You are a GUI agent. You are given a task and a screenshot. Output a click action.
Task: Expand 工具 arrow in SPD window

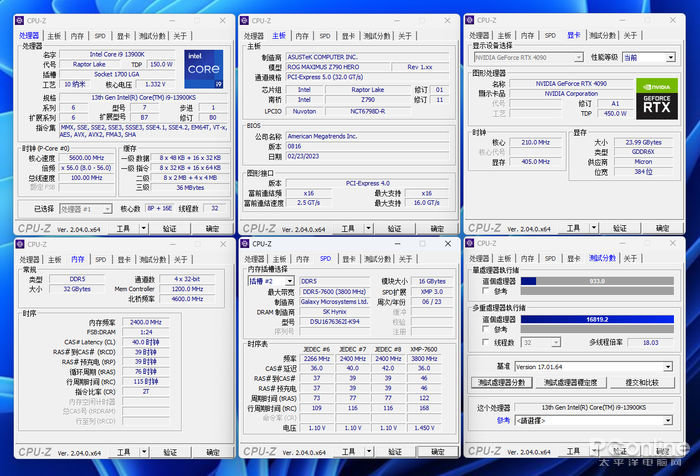[369, 451]
